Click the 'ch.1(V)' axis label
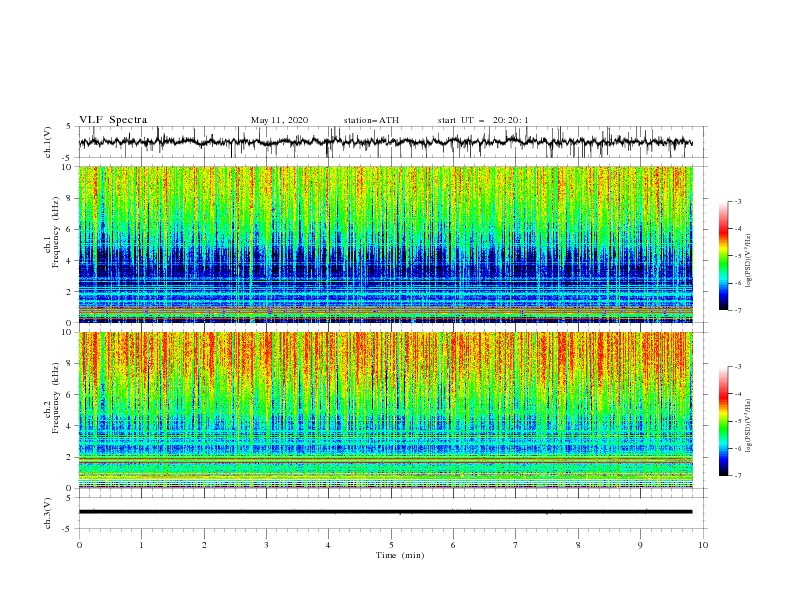 point(48,142)
